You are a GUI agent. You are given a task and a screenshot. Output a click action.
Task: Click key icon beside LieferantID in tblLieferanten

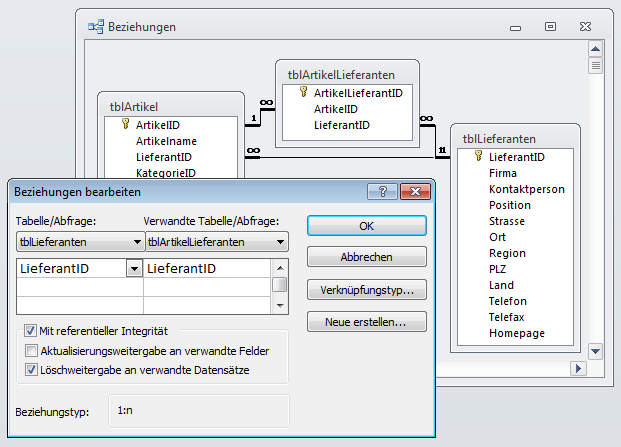click(x=479, y=156)
